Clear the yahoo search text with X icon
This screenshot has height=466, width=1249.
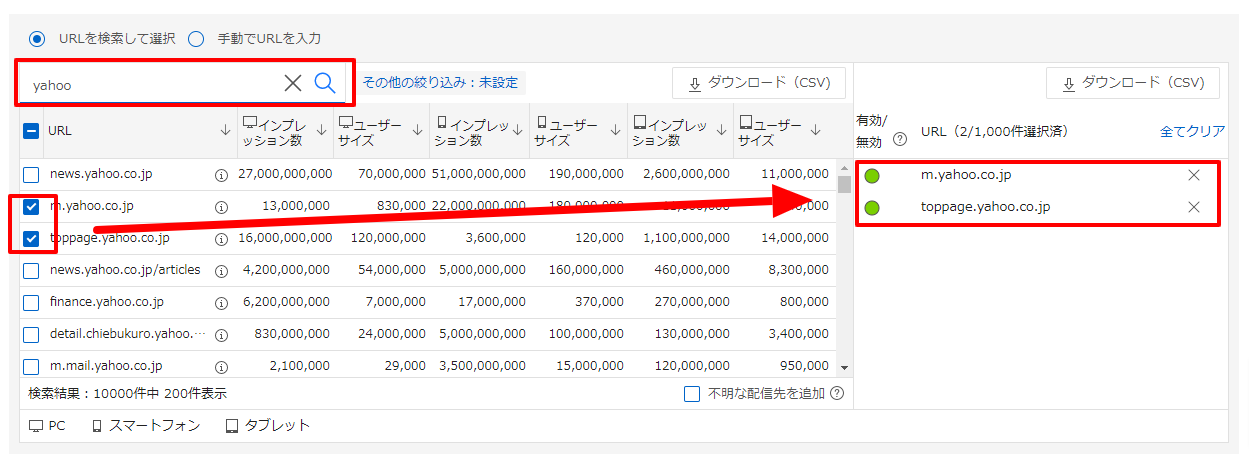[292, 83]
